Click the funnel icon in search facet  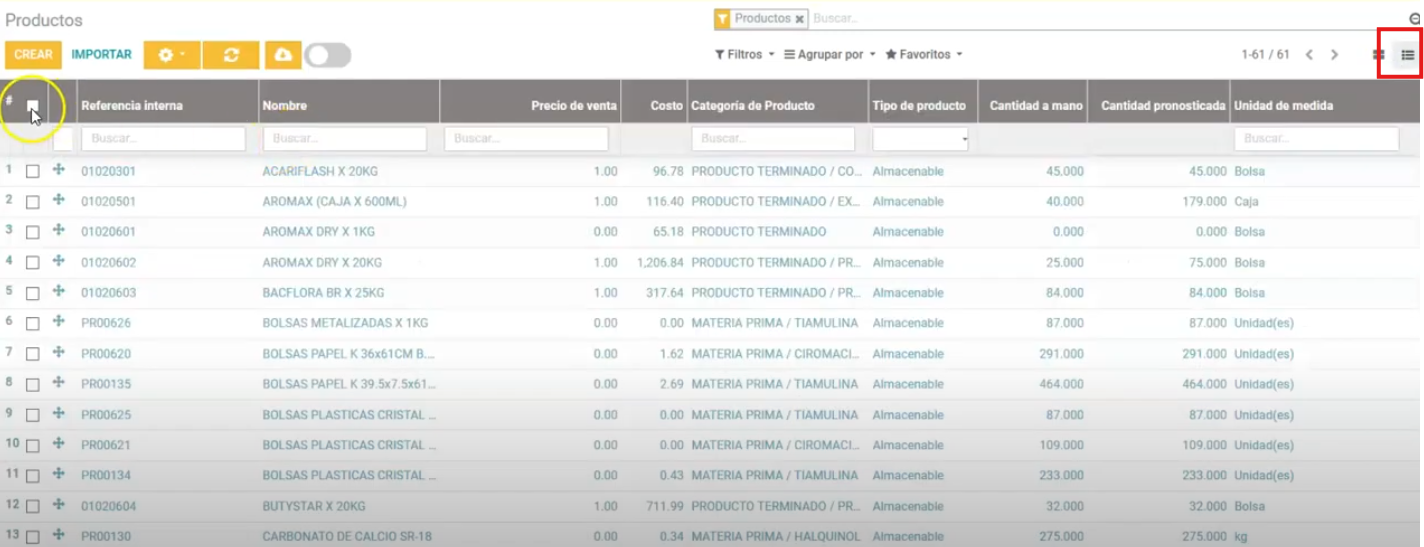pos(722,19)
